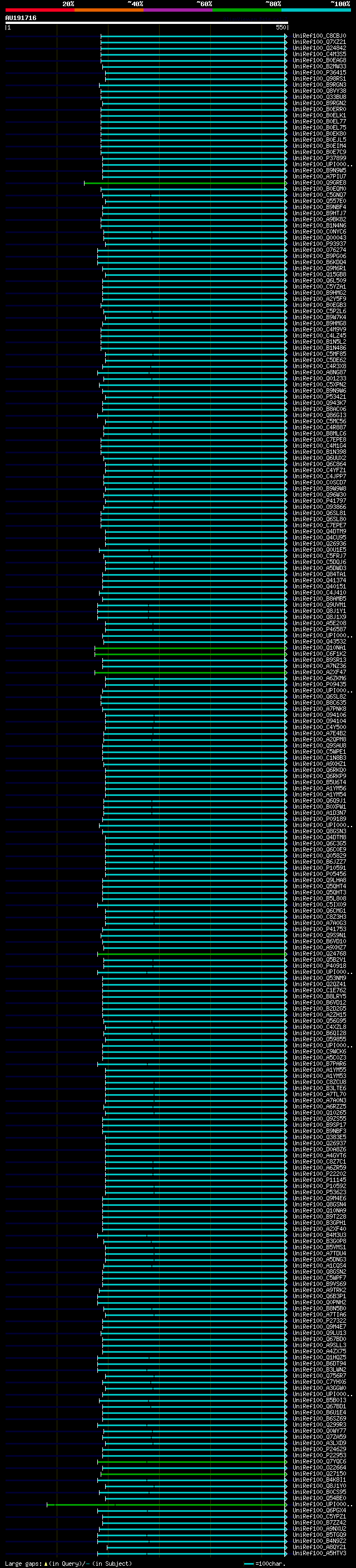Open hit UniRef100_A9BK82

[x=319, y=219]
